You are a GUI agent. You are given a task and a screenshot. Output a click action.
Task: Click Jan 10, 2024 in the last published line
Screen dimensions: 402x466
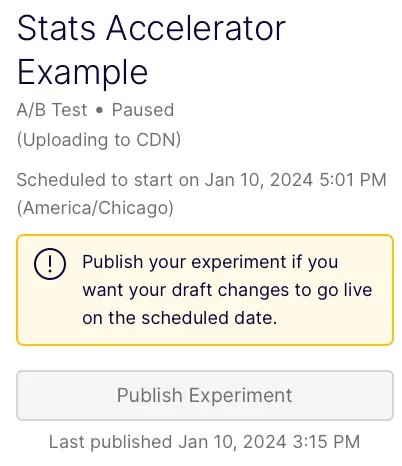pyautogui.click(x=232, y=442)
